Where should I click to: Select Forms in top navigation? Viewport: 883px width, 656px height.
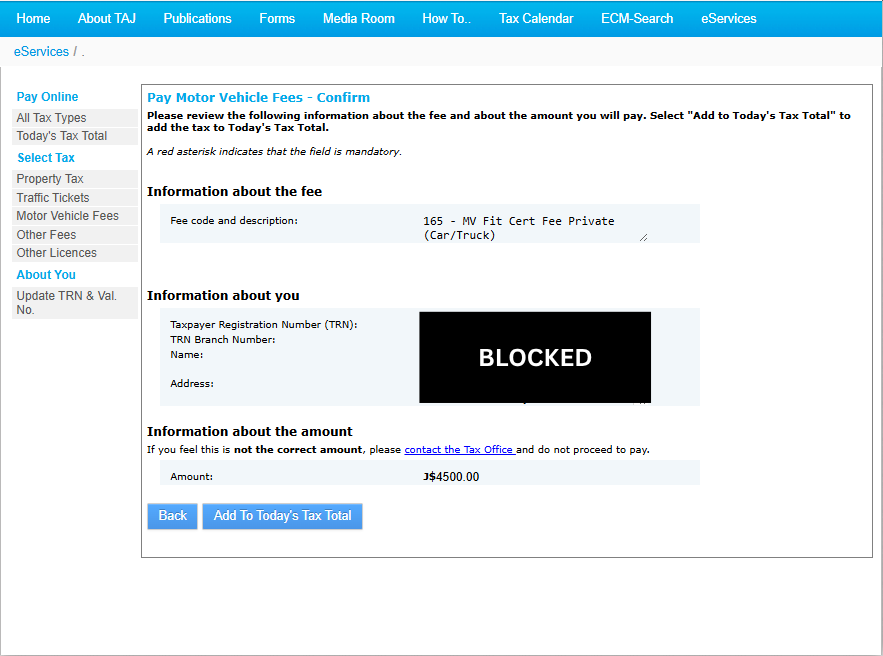click(x=277, y=19)
